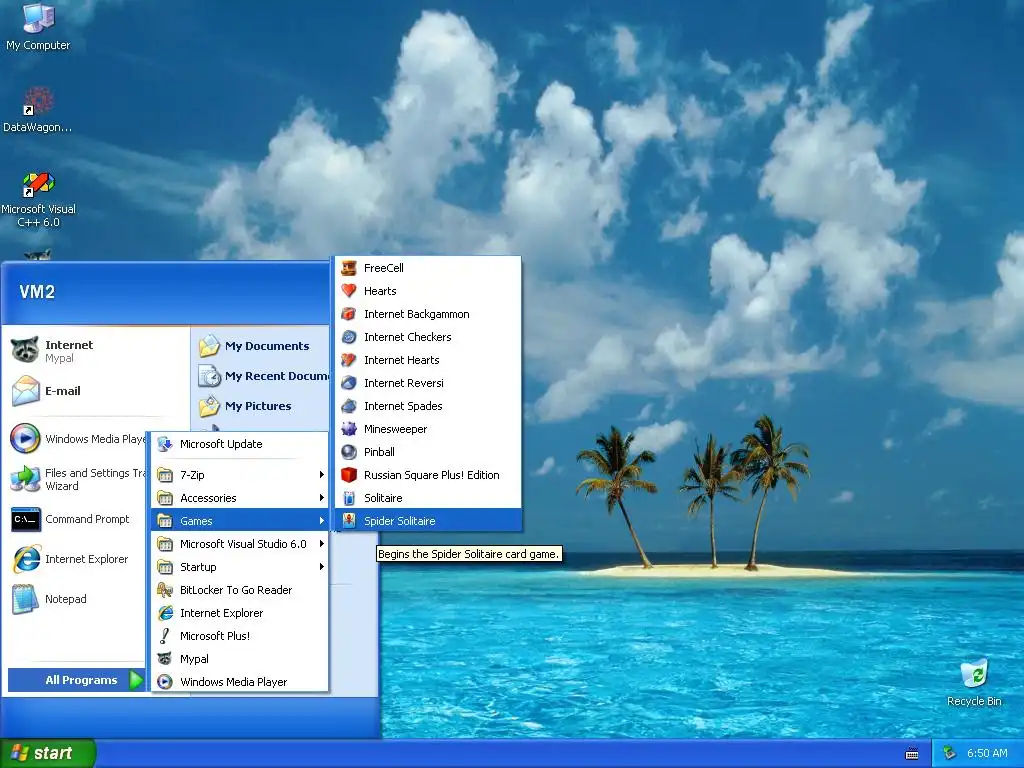Open FreeCell game icon

click(349, 268)
